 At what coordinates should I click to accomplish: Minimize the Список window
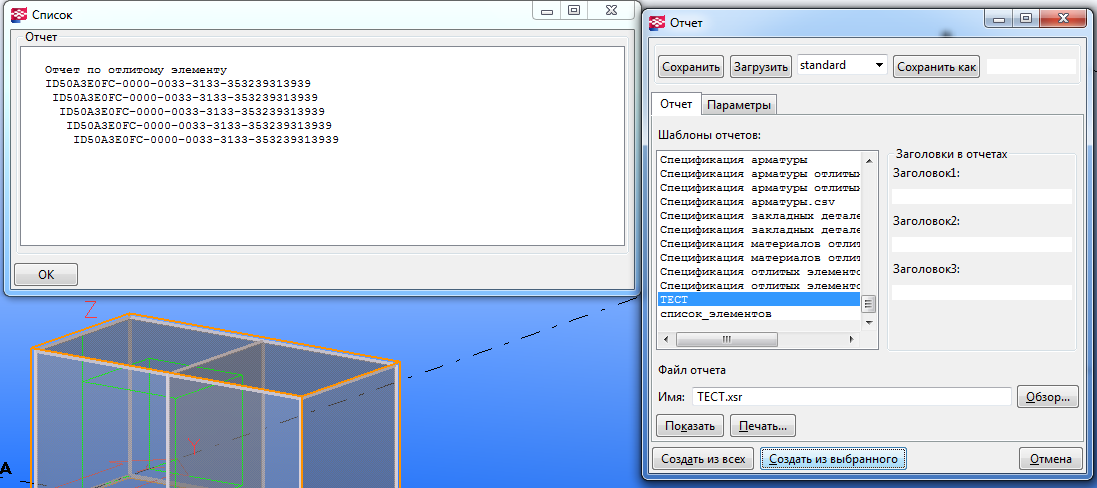click(x=546, y=10)
